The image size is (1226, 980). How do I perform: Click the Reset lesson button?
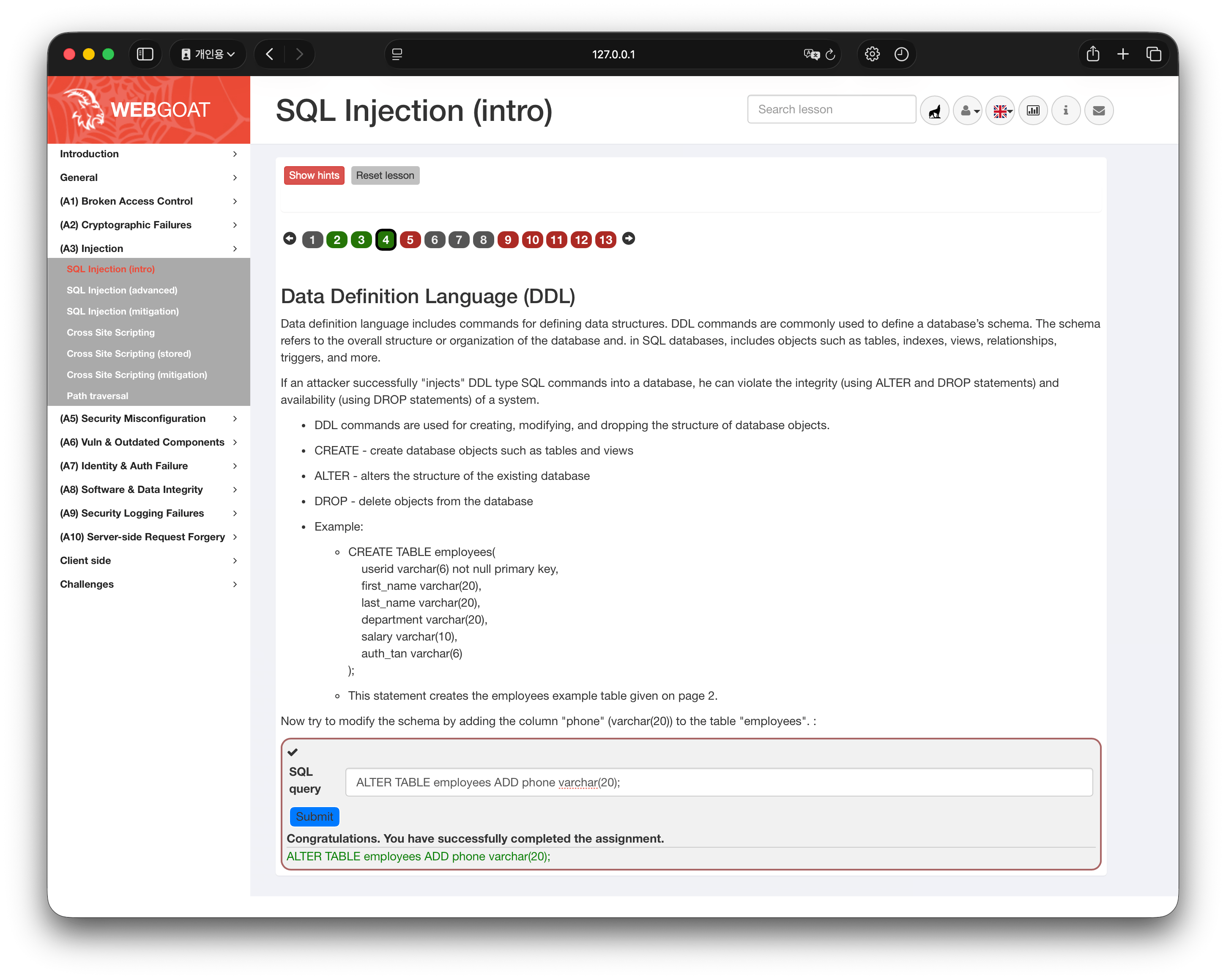pyautogui.click(x=385, y=175)
